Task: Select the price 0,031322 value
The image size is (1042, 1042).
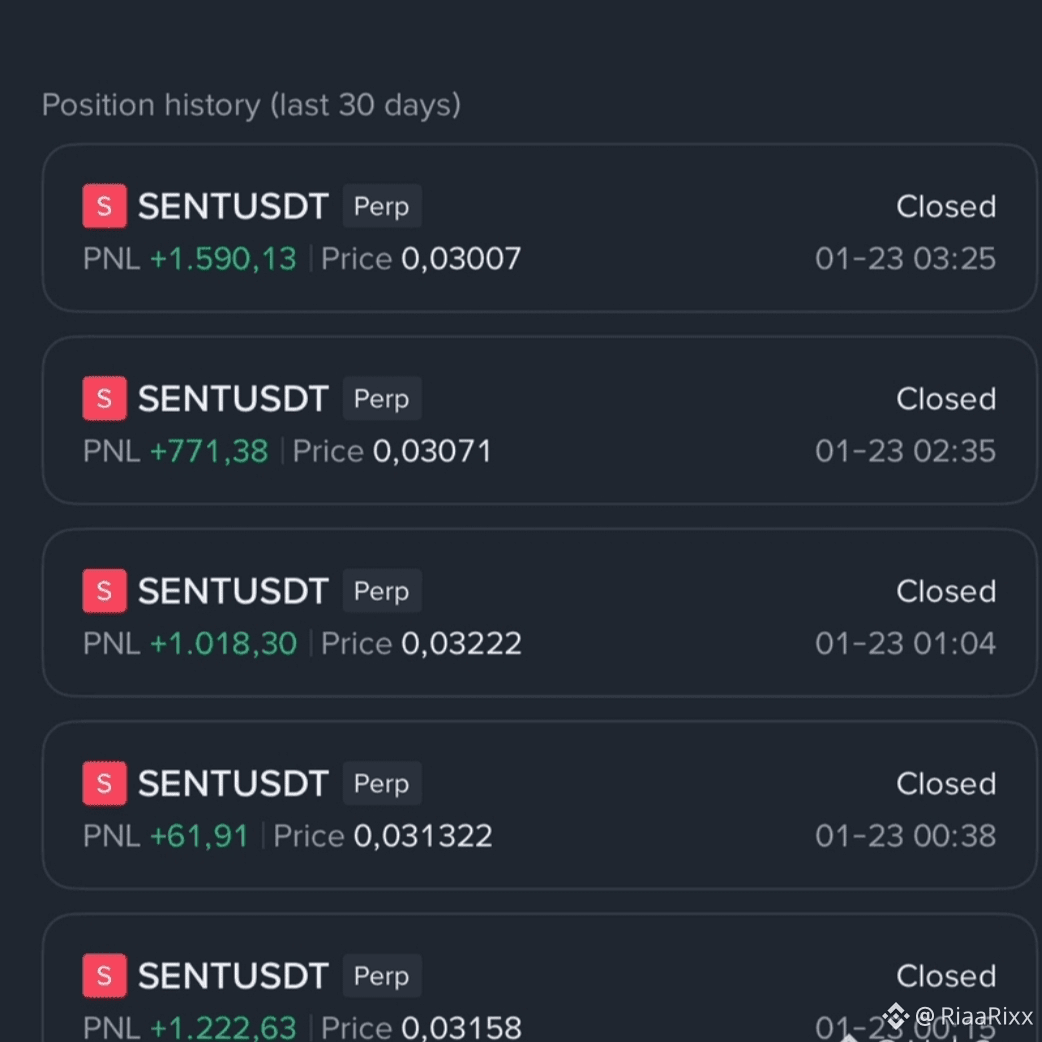Action: (x=423, y=836)
